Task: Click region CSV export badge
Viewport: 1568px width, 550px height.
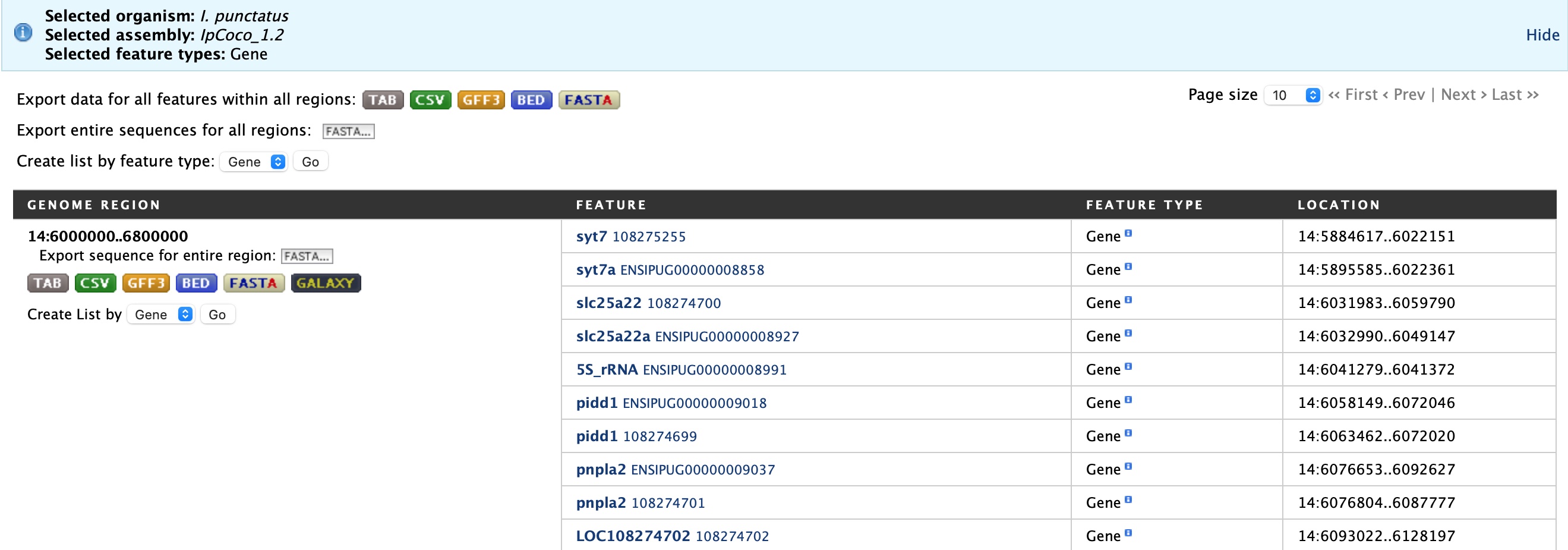Action: coord(95,283)
